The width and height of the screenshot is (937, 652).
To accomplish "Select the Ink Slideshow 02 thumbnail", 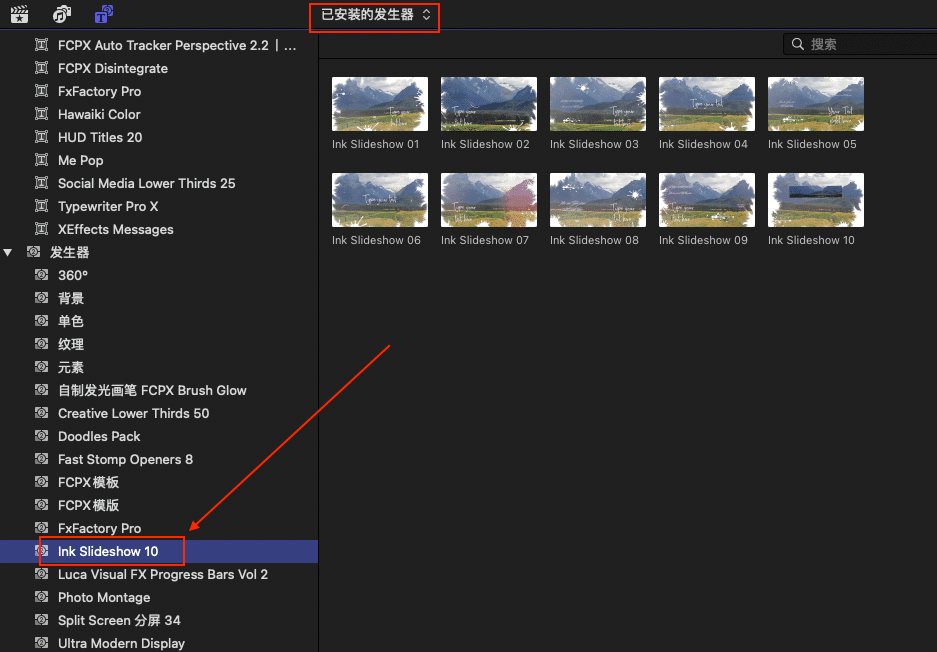I will [x=489, y=104].
